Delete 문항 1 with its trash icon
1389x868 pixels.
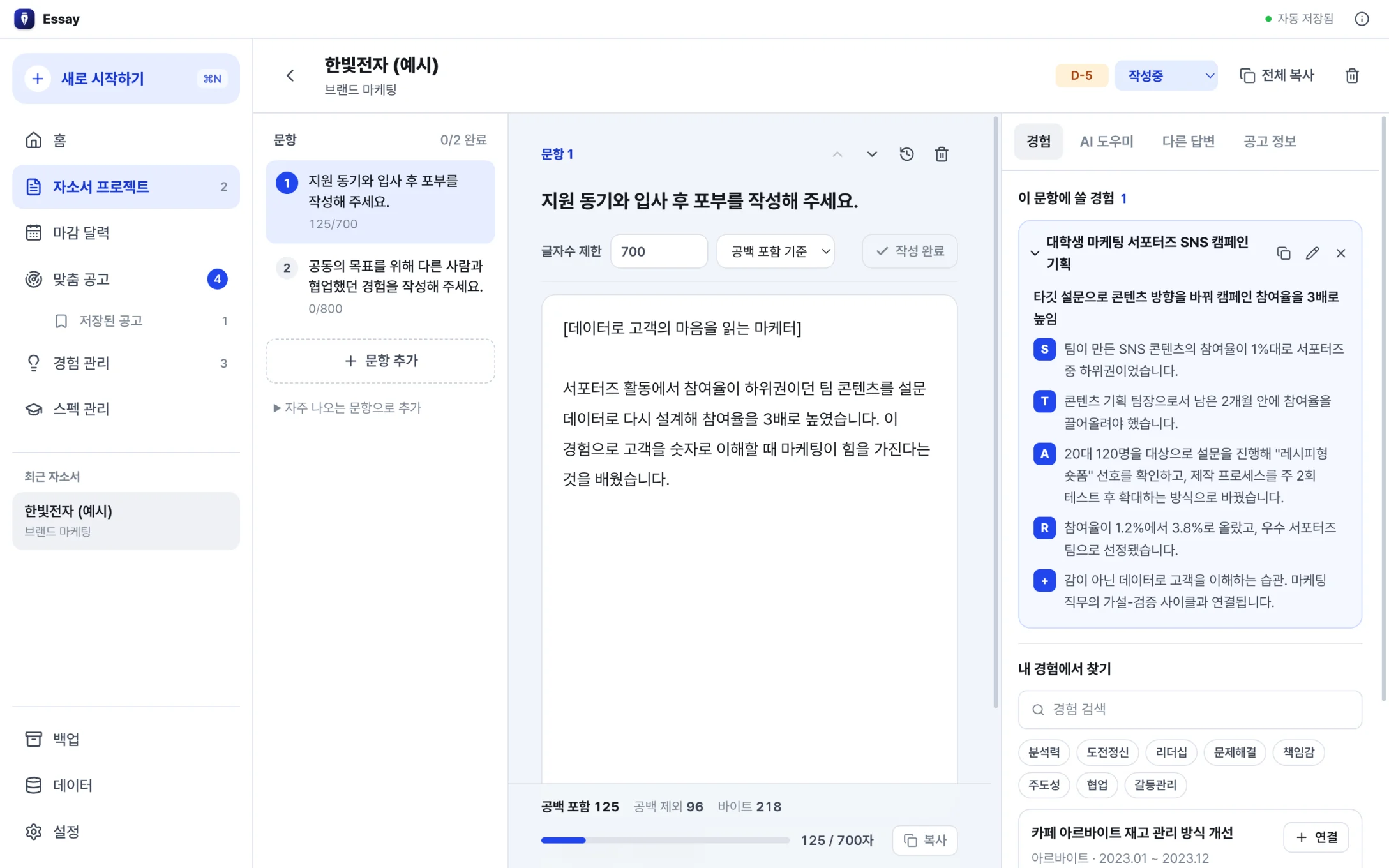pos(942,154)
